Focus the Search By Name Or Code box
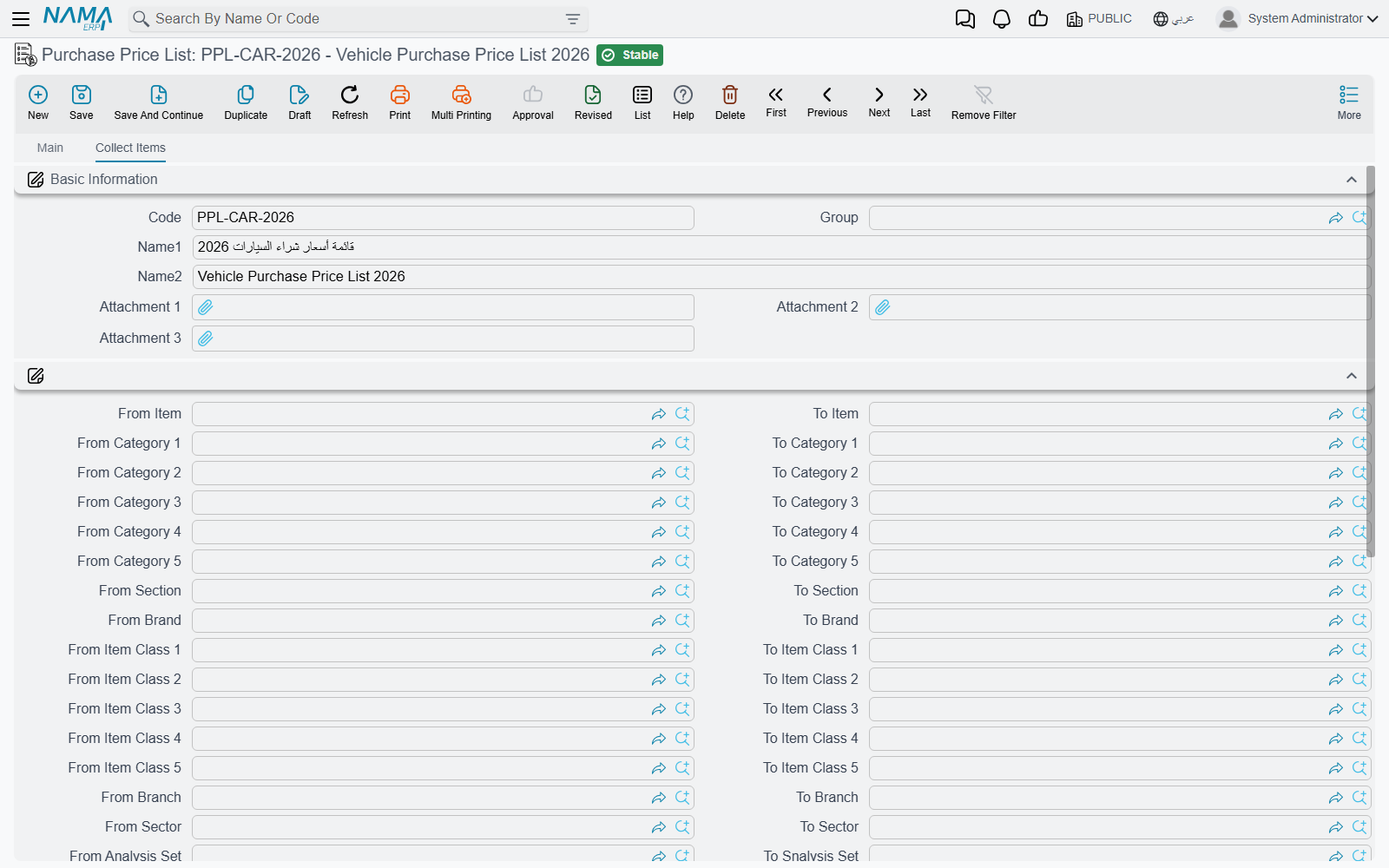Image resolution: width=1389 pixels, height=868 pixels. click(x=356, y=19)
